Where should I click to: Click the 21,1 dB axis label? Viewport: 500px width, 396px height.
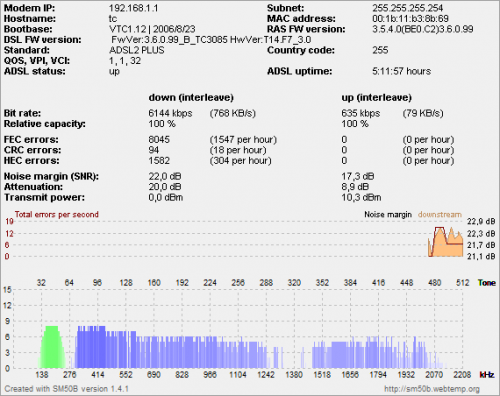click(481, 257)
